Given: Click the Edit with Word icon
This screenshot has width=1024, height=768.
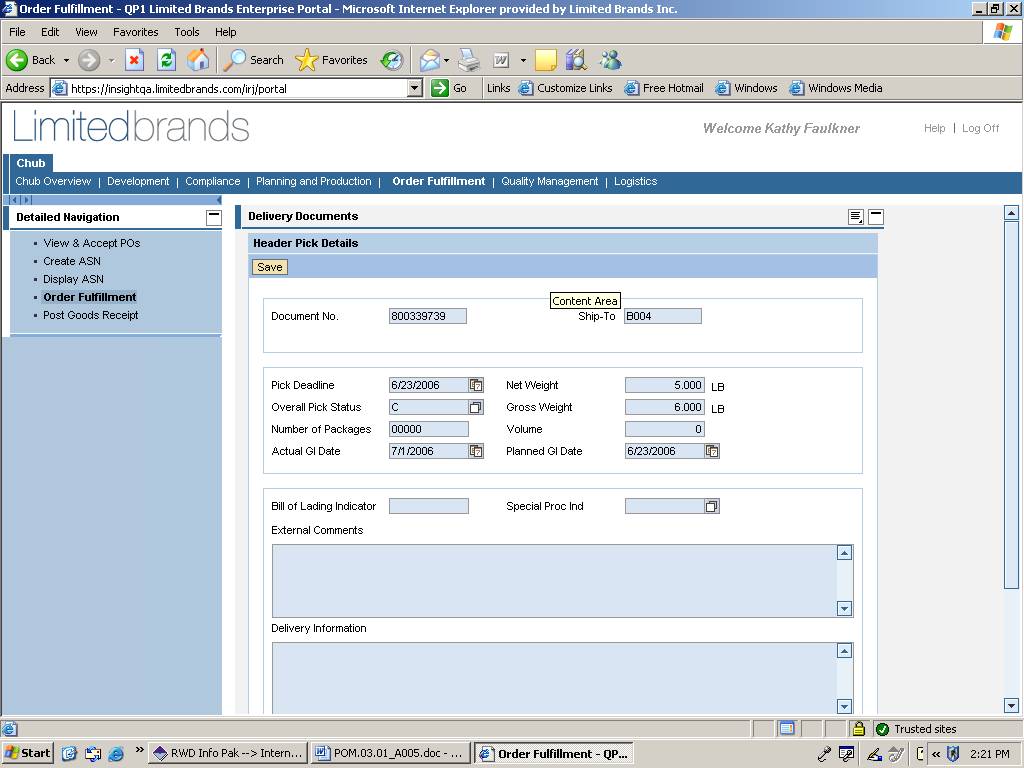Looking at the screenshot, I should (x=501, y=60).
